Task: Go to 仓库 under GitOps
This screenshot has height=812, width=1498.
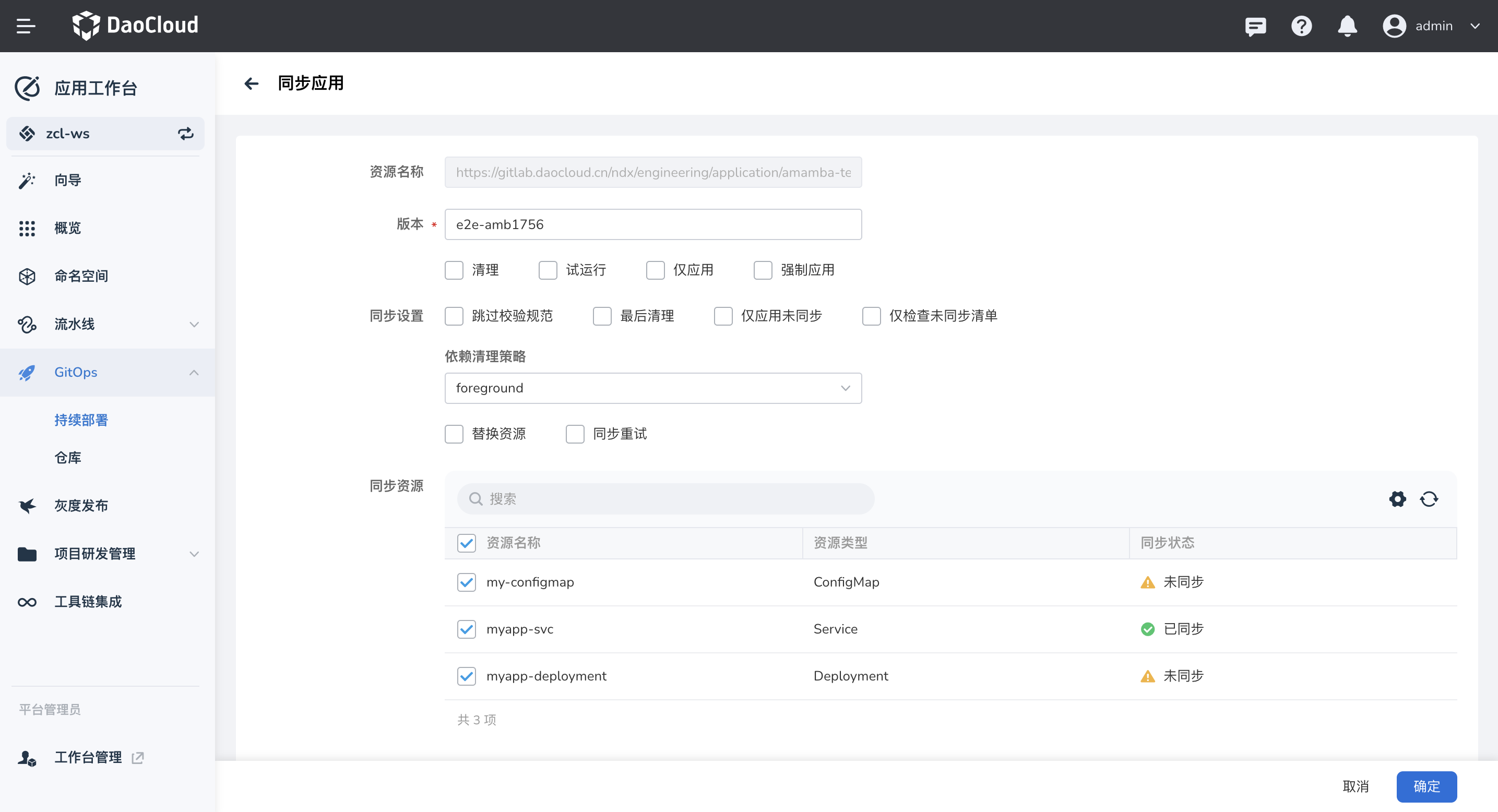Action: point(68,458)
